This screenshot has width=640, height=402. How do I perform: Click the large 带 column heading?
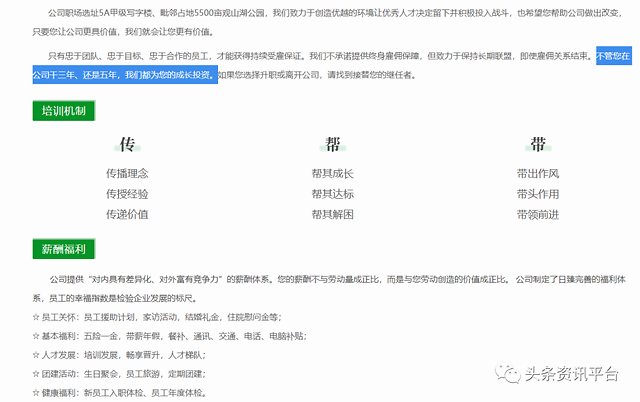[x=538, y=146]
